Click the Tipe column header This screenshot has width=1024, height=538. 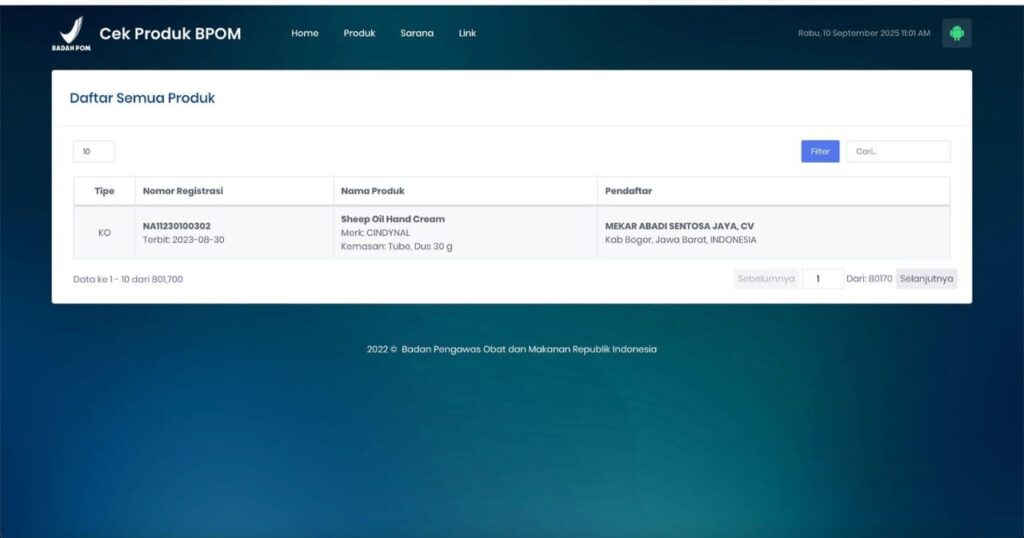pos(104,191)
